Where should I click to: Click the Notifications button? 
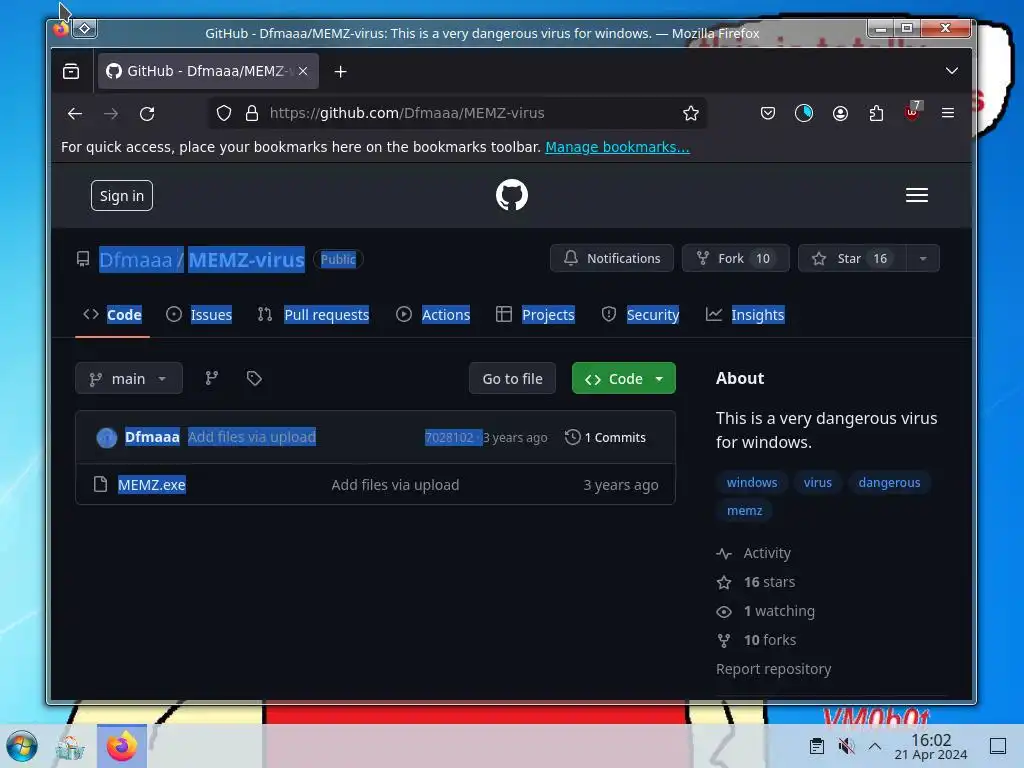point(612,259)
